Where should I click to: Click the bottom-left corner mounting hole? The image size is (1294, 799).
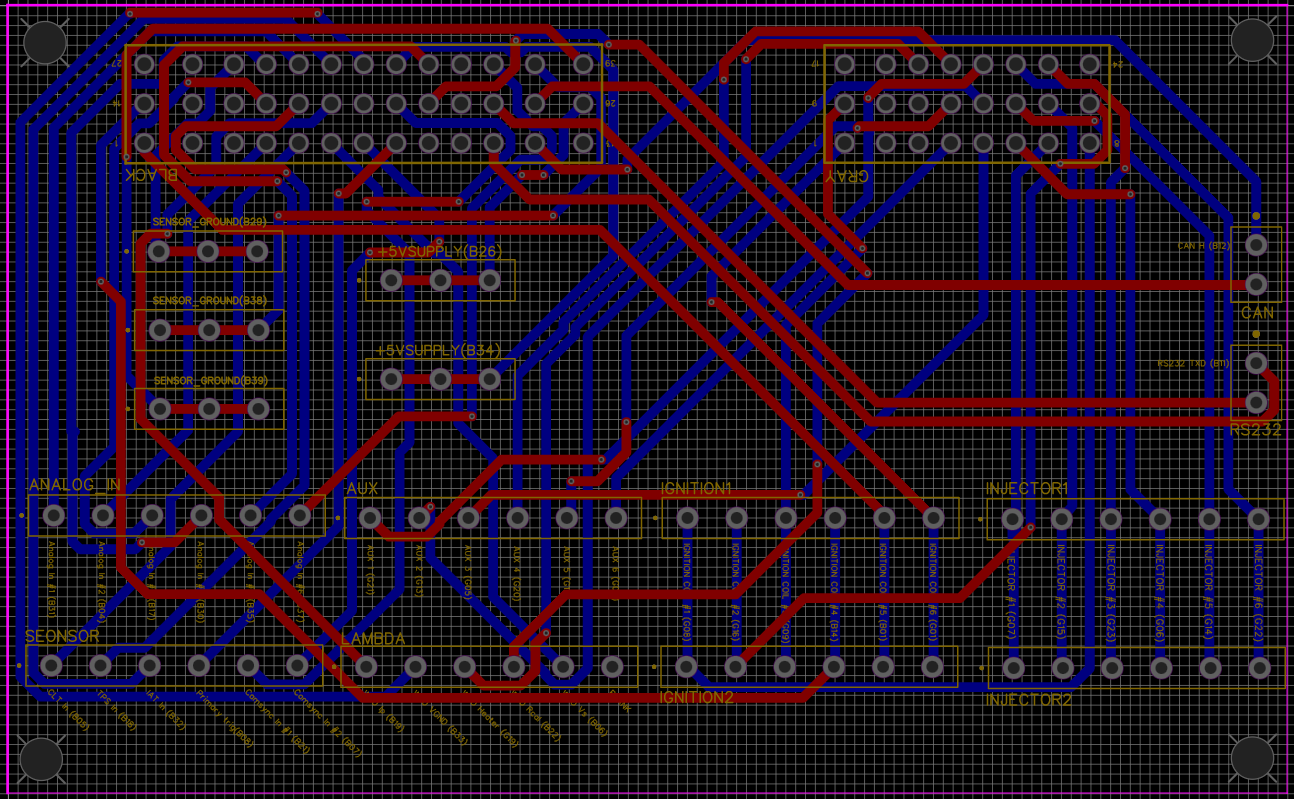click(42, 759)
